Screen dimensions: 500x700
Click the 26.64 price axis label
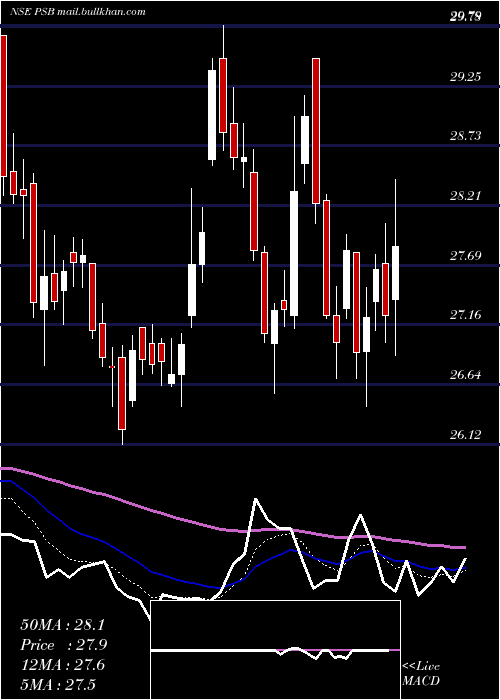466,375
